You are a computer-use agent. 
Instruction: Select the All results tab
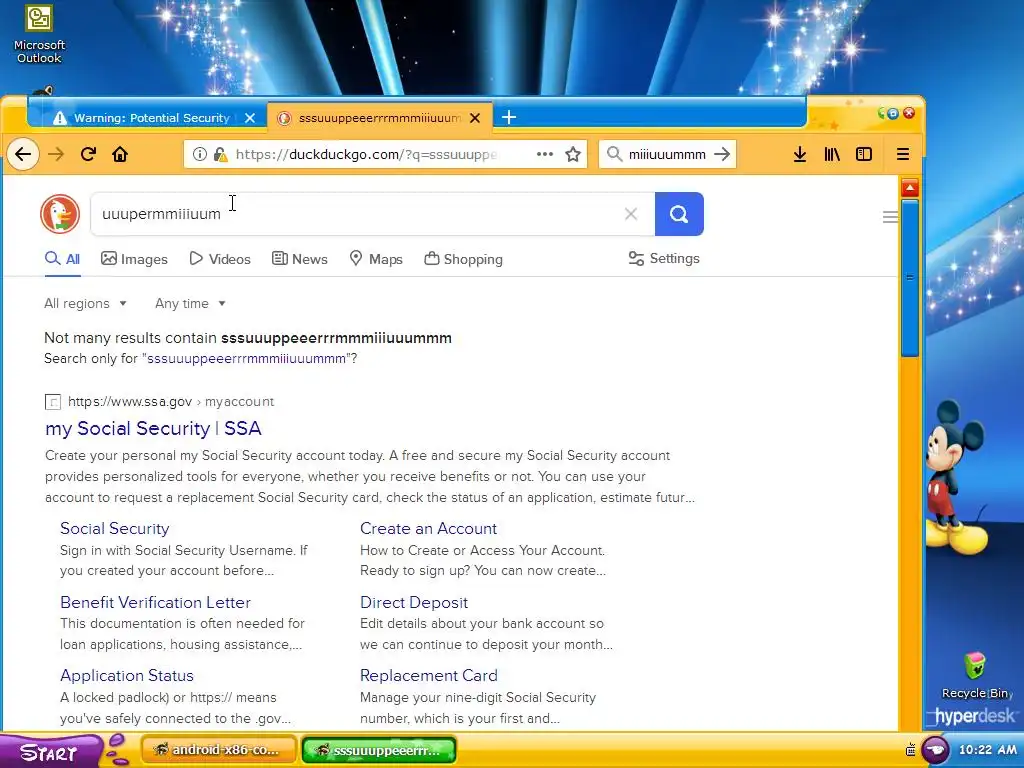(63, 259)
